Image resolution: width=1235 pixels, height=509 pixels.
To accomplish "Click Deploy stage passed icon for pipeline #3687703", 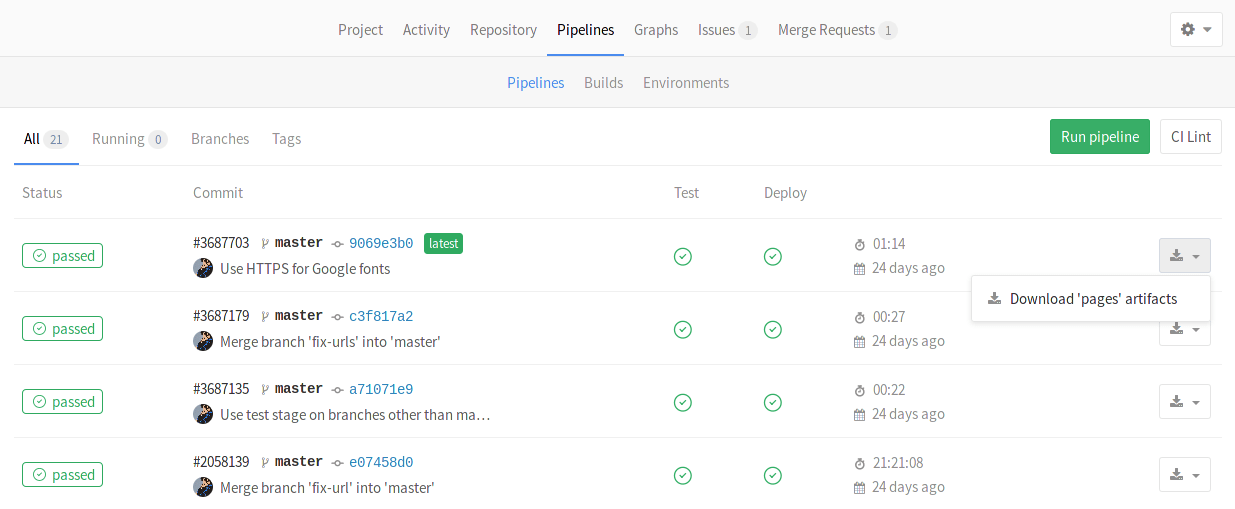I will coord(773,257).
